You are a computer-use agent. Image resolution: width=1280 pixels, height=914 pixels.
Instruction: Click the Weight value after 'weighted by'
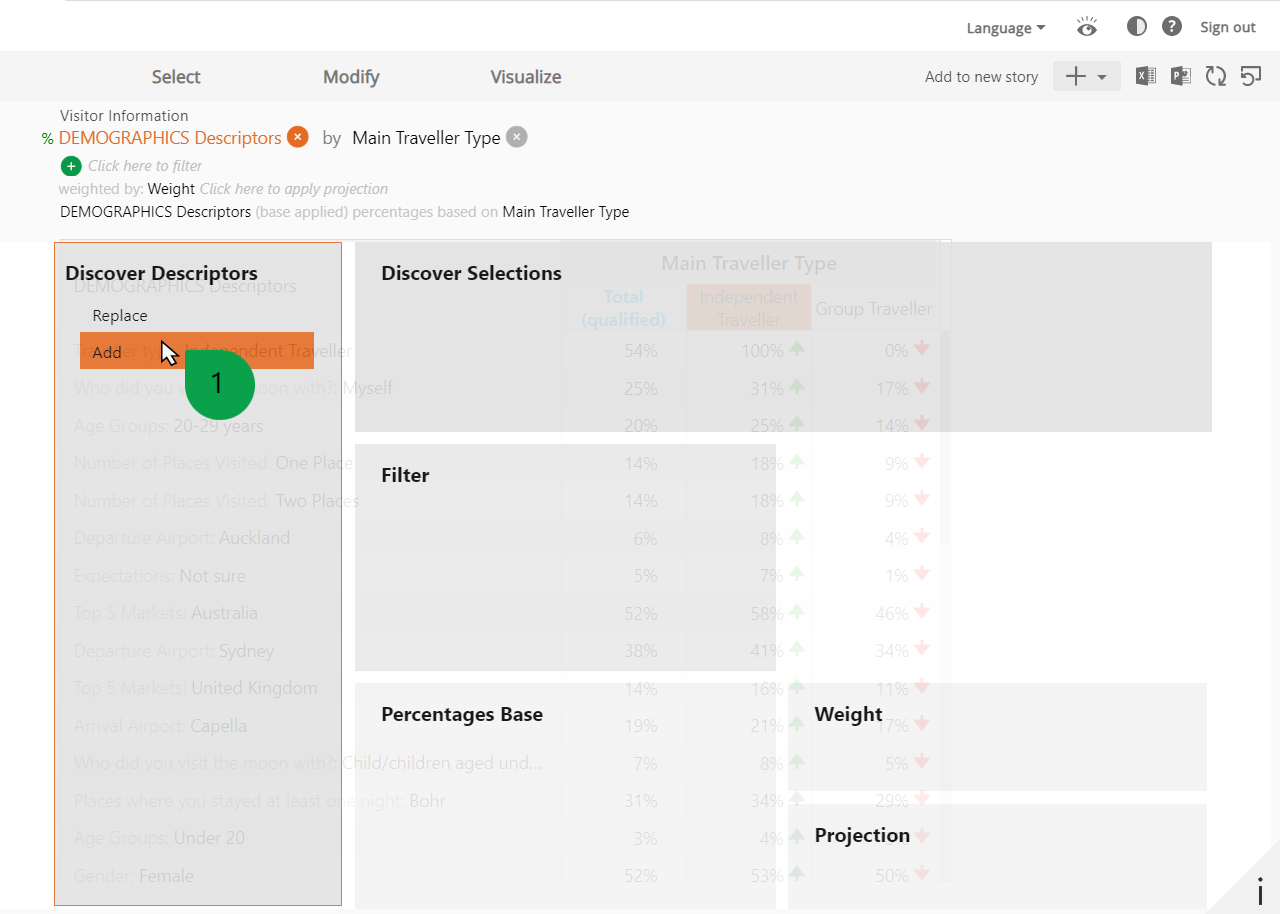[171, 189]
